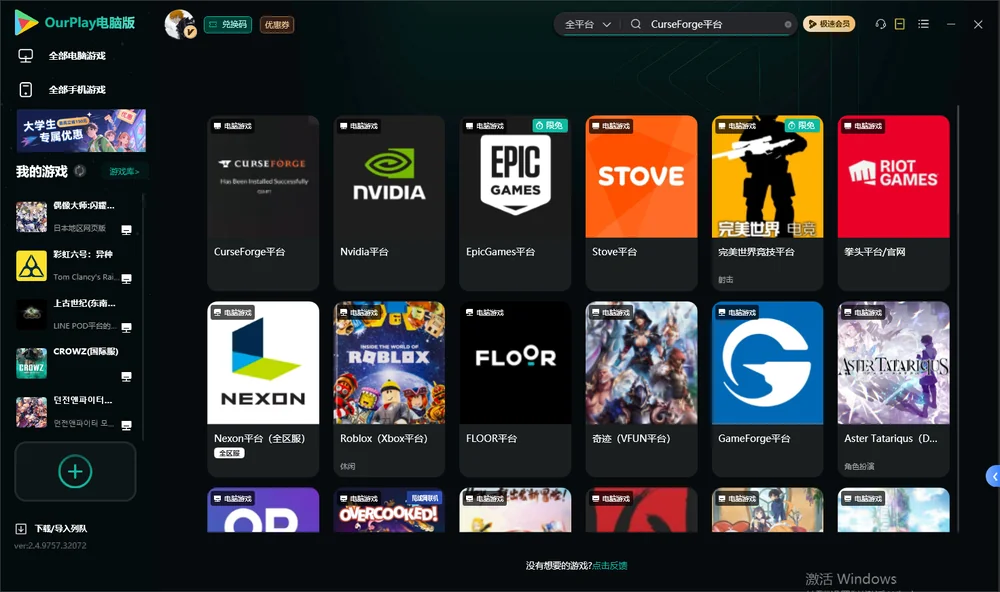Click the 下载/导入列队 download icon

tap(21, 528)
